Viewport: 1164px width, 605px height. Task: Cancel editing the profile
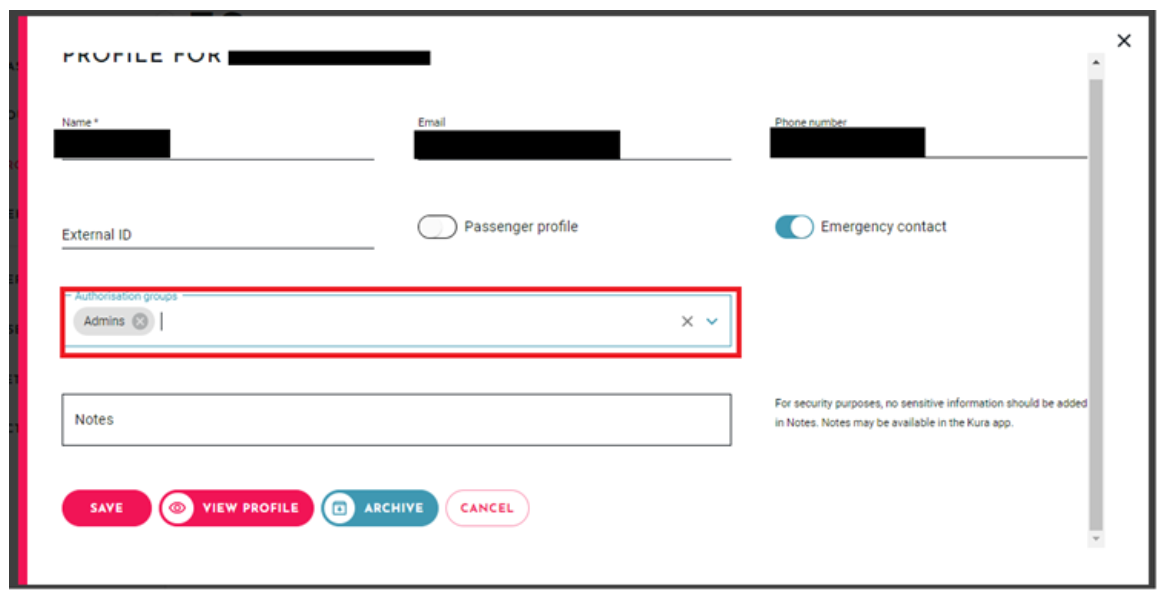487,508
